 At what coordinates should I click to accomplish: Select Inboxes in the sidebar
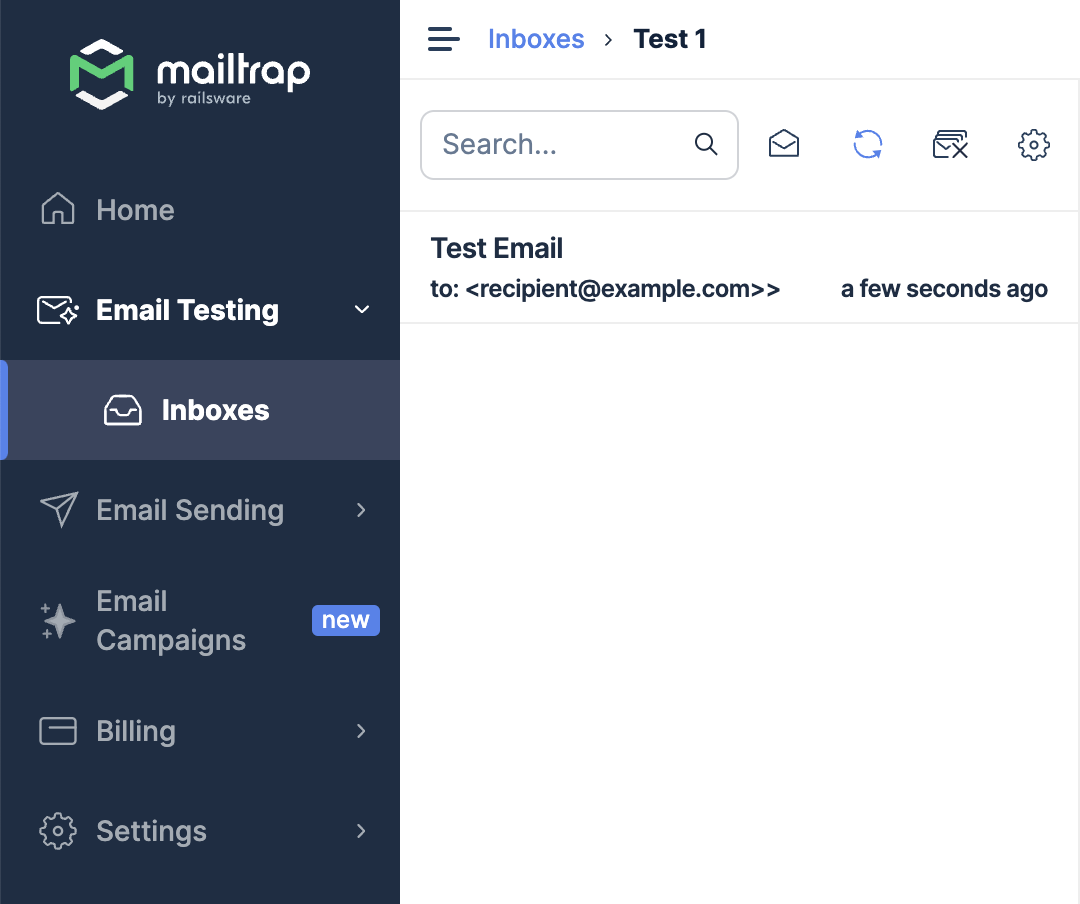click(x=215, y=410)
